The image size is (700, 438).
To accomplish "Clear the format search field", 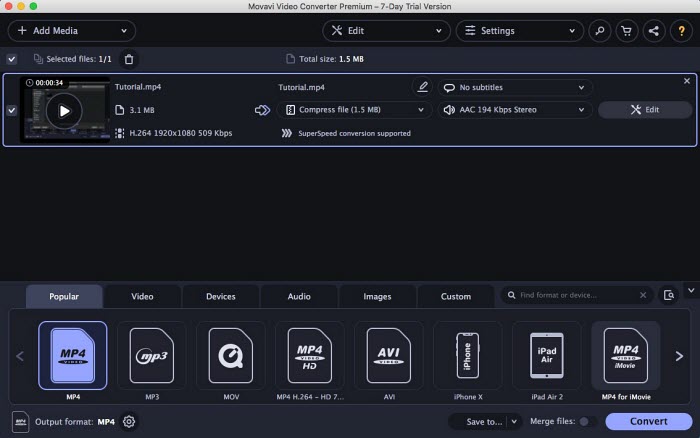I will (643, 295).
